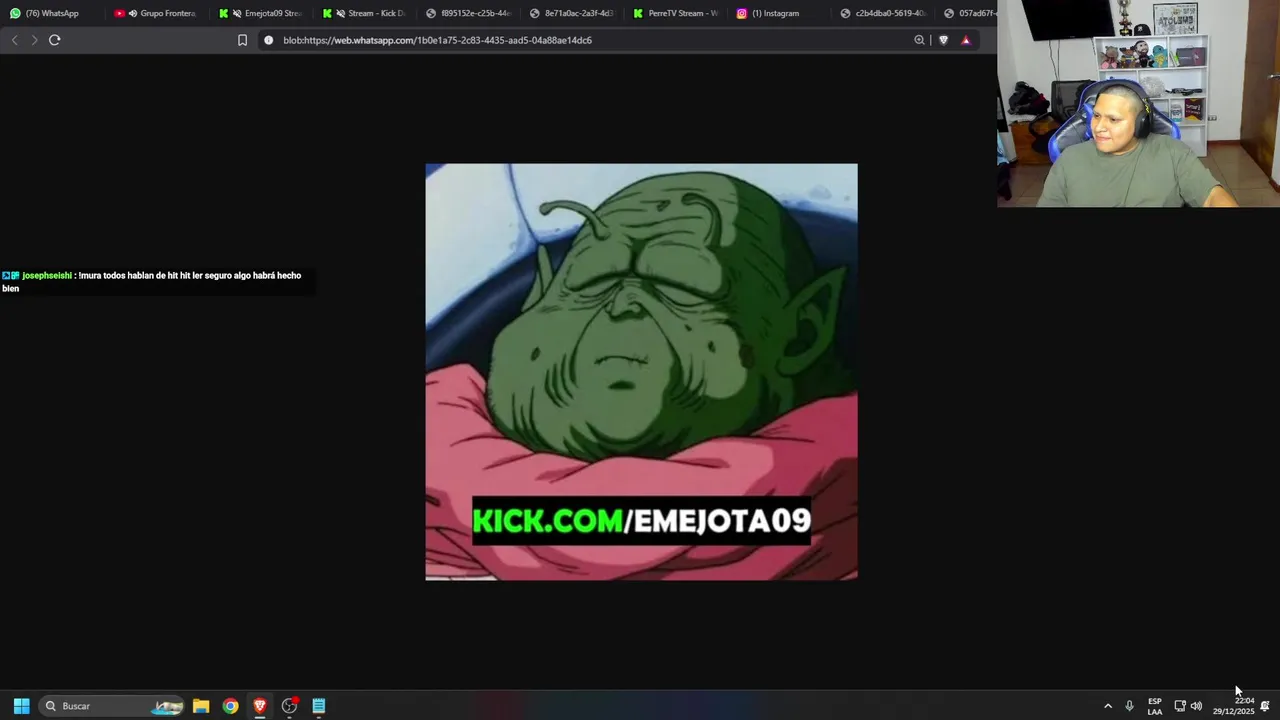Select the 057ad67f tab
Screen dimensions: 1280x720
pyautogui.click(x=968, y=13)
